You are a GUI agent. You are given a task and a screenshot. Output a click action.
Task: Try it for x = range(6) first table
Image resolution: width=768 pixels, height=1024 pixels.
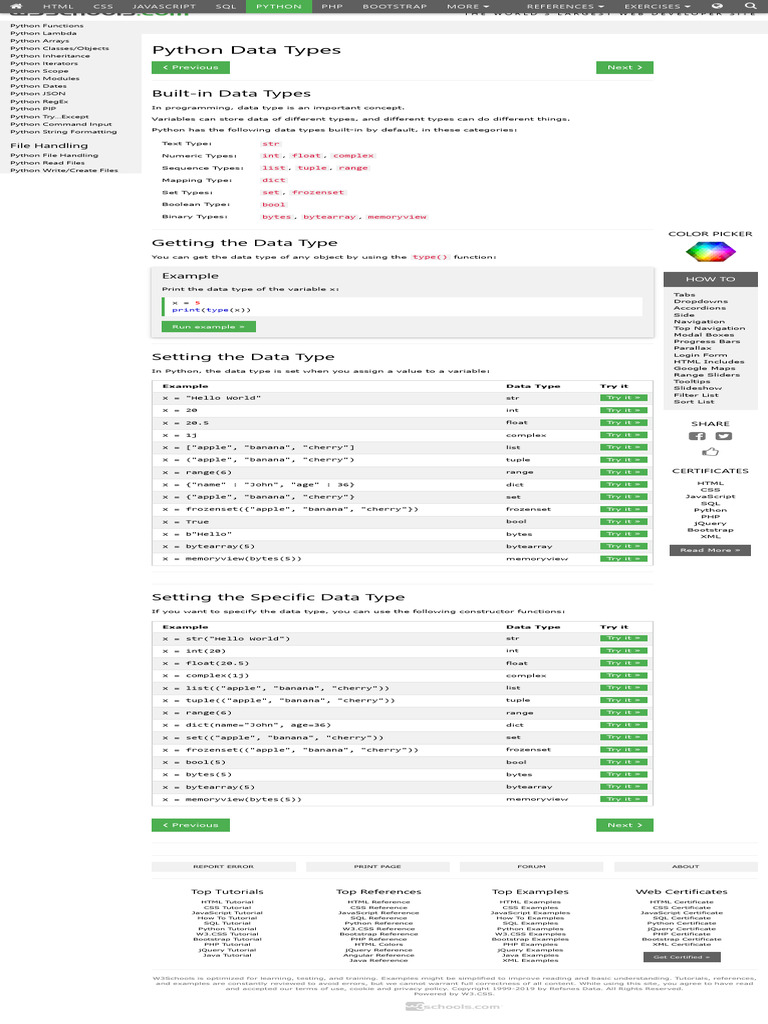[x=624, y=472]
